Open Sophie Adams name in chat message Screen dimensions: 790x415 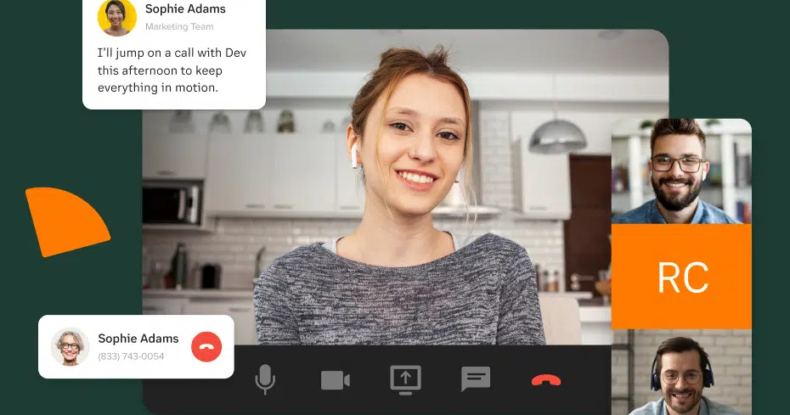185,9
